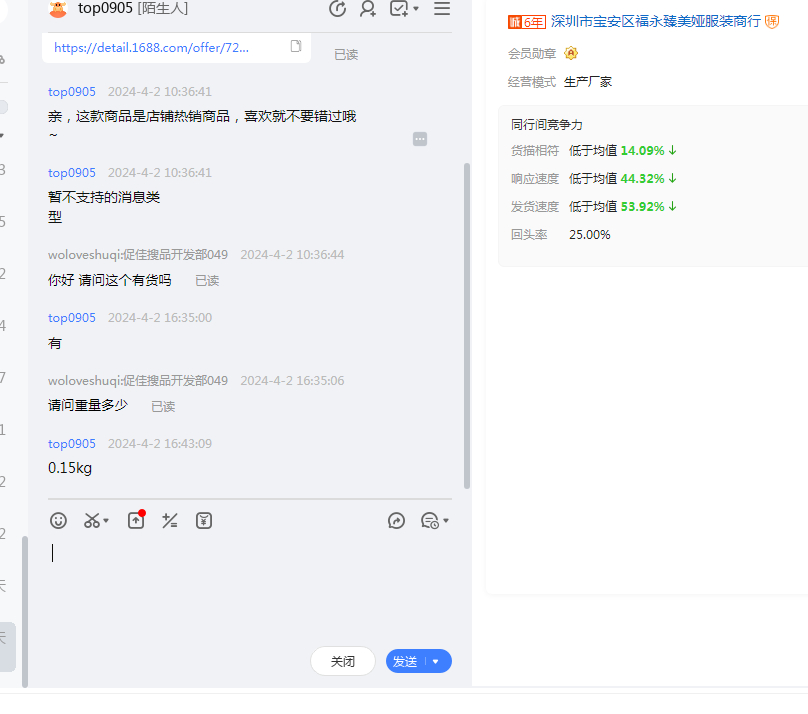The width and height of the screenshot is (808, 714).
Task: Open the plus-slash quick phrases icon
Action: pos(170,520)
